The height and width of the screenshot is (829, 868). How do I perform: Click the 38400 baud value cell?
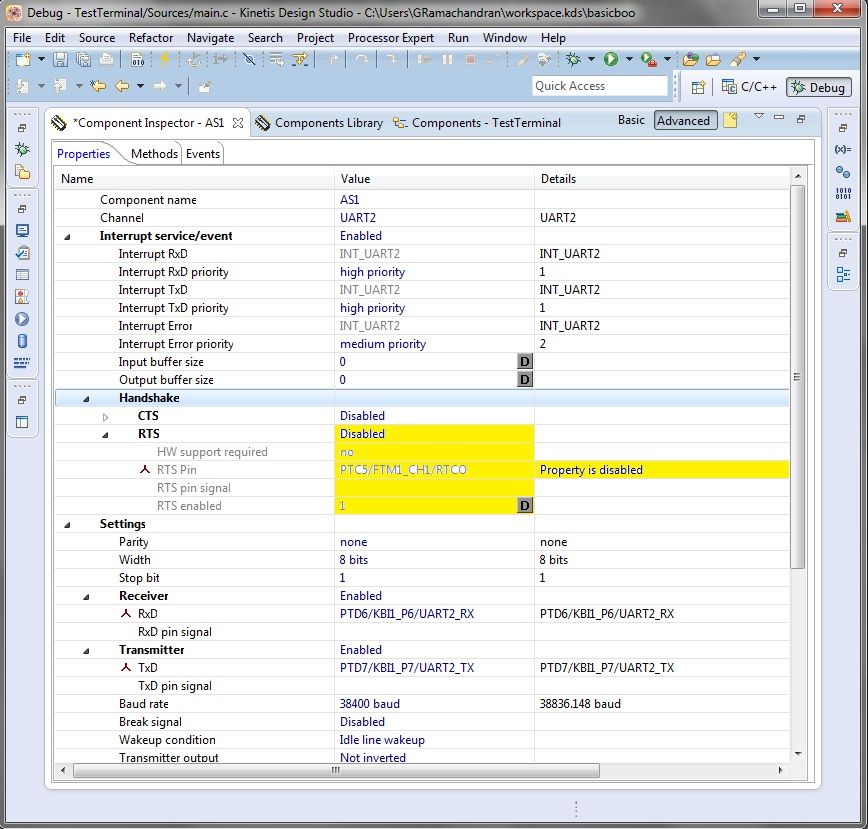click(x=434, y=703)
